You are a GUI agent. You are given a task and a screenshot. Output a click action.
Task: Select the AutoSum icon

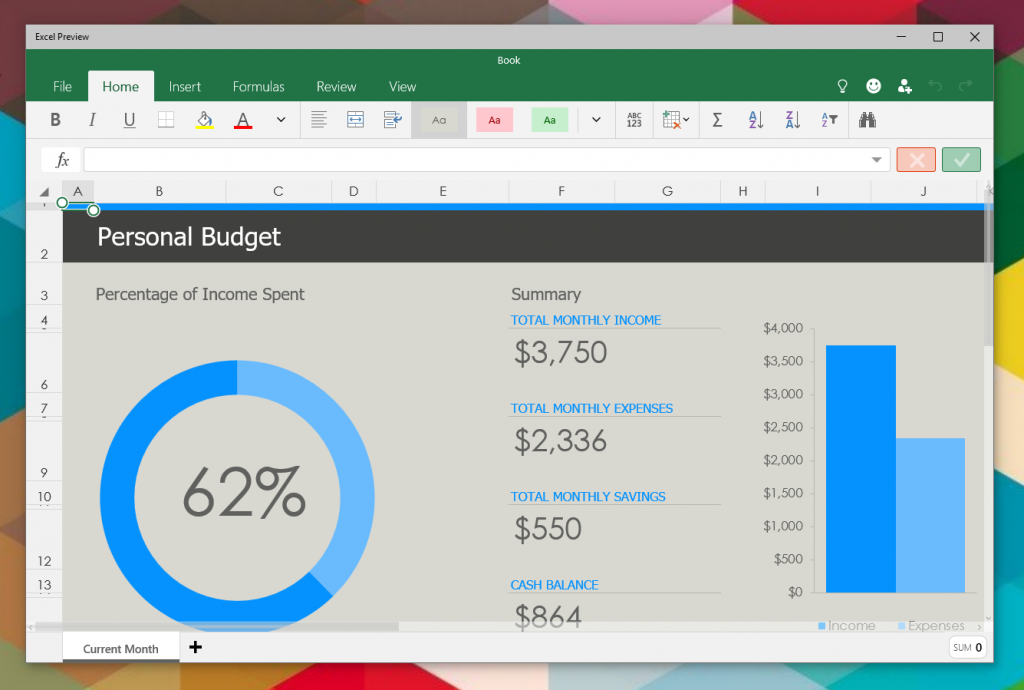coord(717,119)
